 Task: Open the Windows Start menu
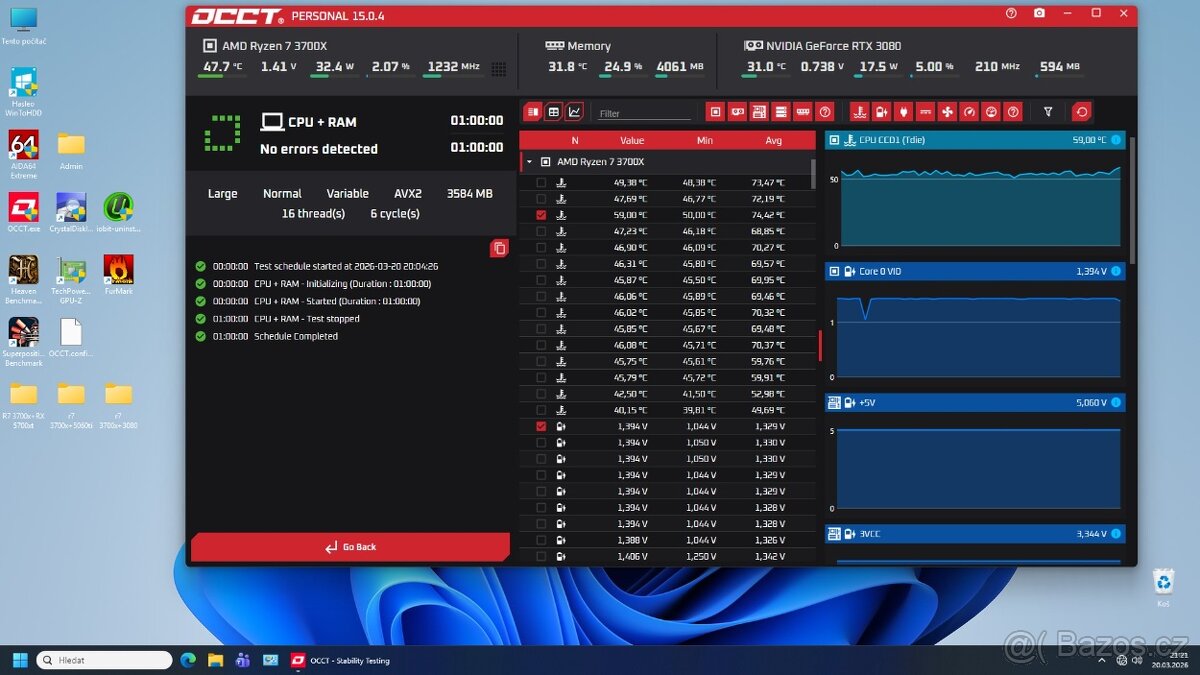pos(18,660)
